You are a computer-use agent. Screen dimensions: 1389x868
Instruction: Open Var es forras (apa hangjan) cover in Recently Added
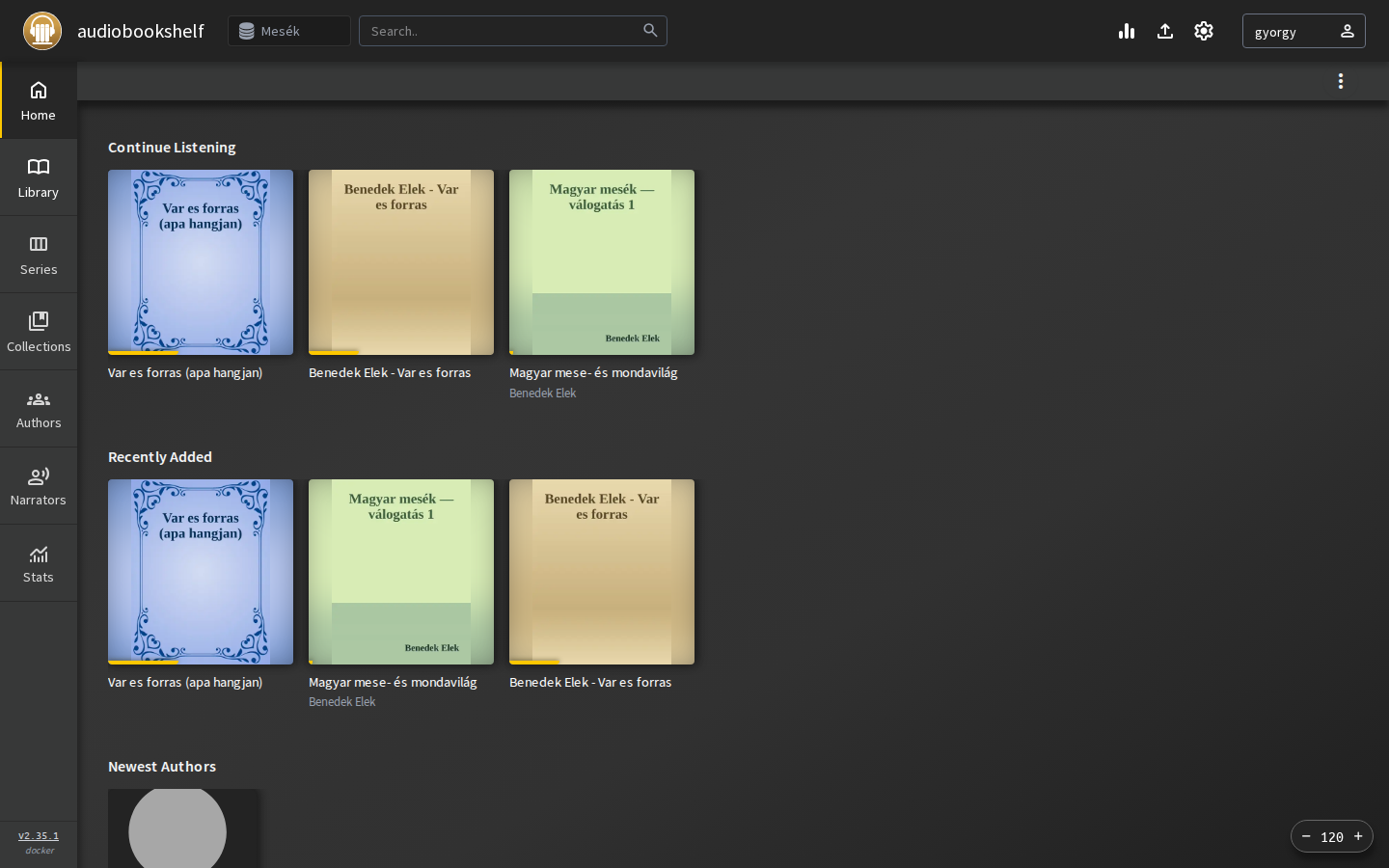pyautogui.click(x=201, y=572)
